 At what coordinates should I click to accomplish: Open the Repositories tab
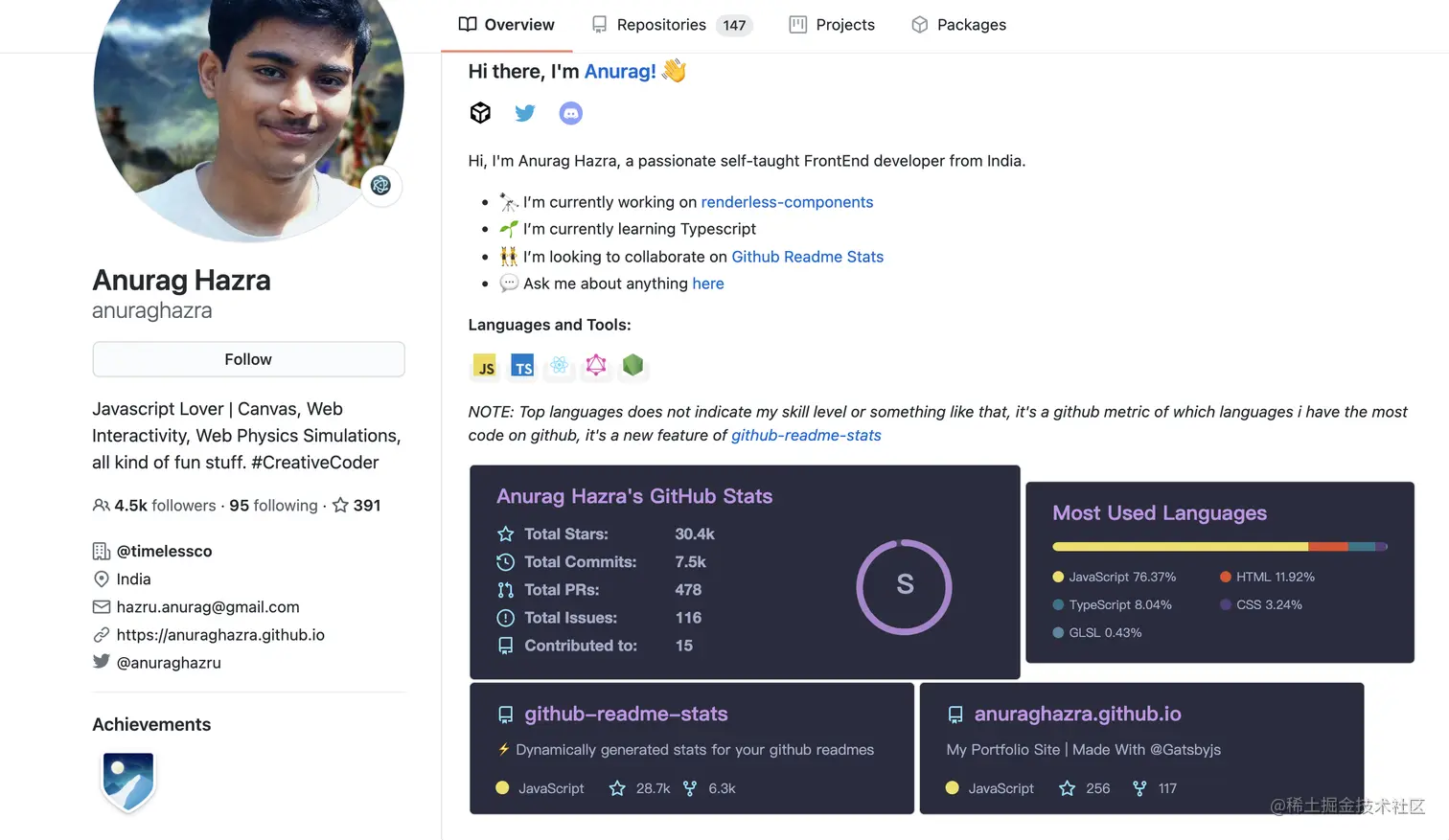[671, 25]
